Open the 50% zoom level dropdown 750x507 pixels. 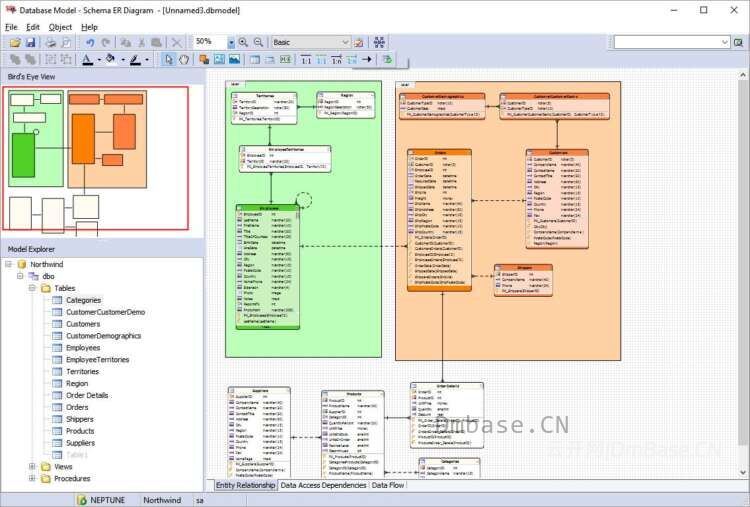[x=231, y=43]
